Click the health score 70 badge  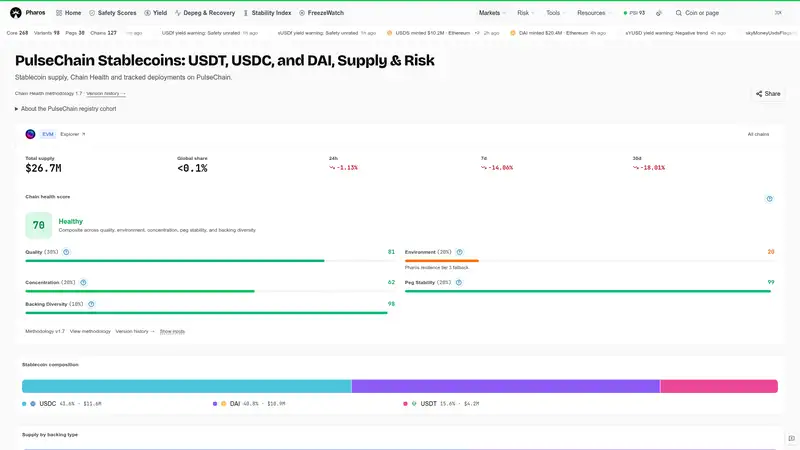[39, 226]
